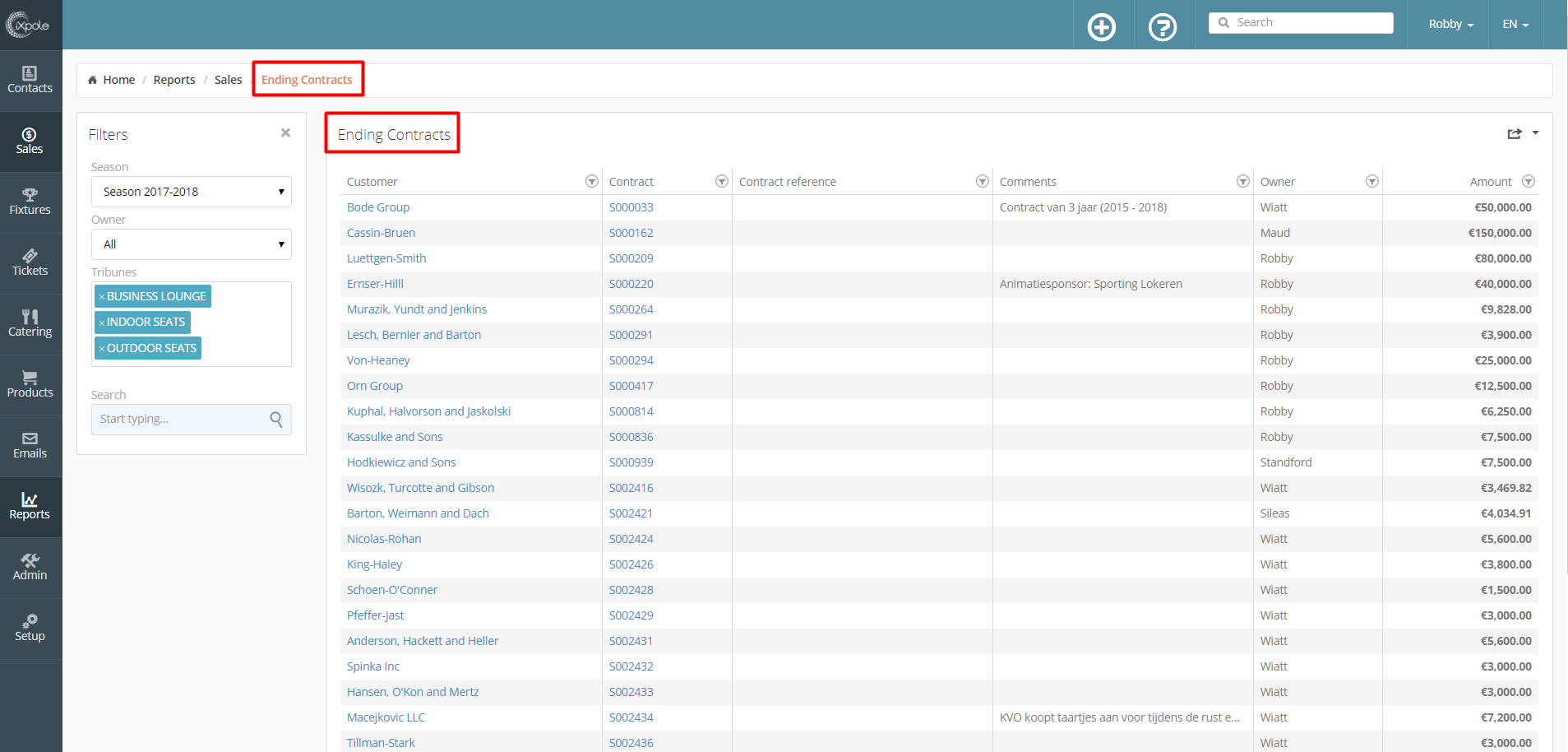The image size is (1568, 752).
Task: Open the Catering sidebar section
Action: point(30,324)
